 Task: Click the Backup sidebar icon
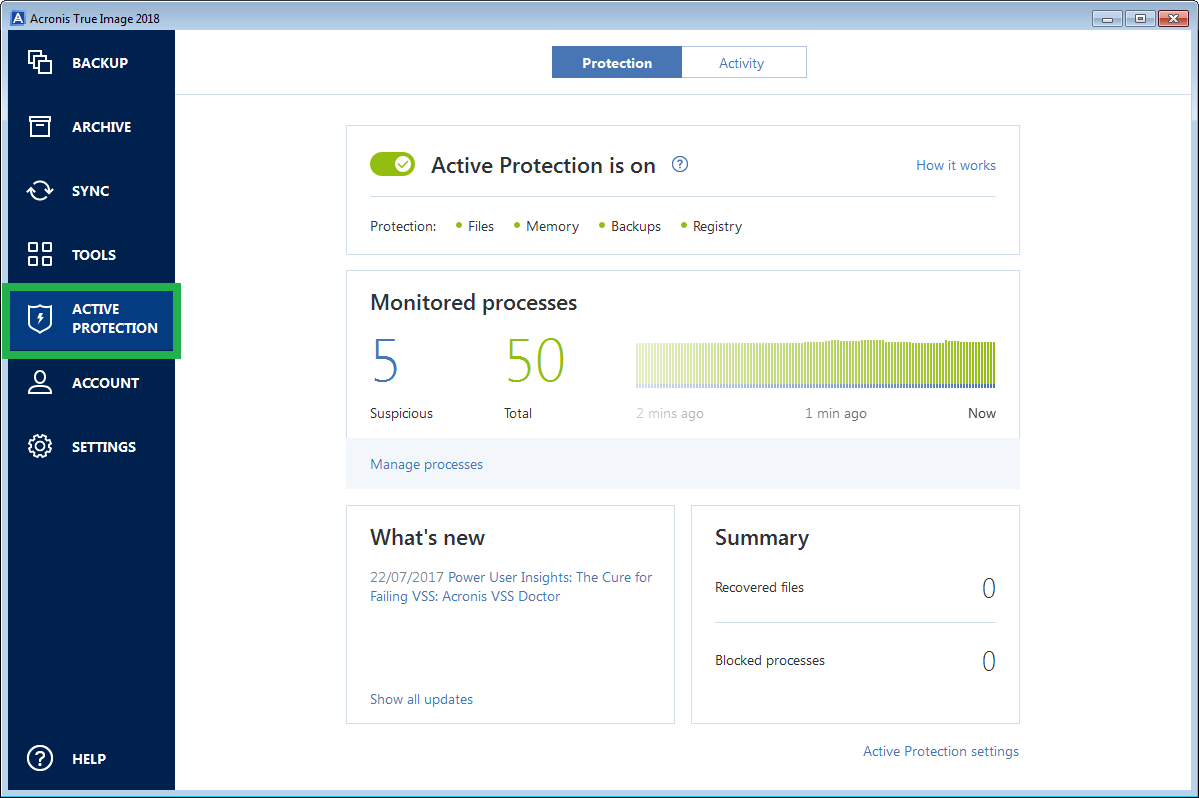coord(40,62)
